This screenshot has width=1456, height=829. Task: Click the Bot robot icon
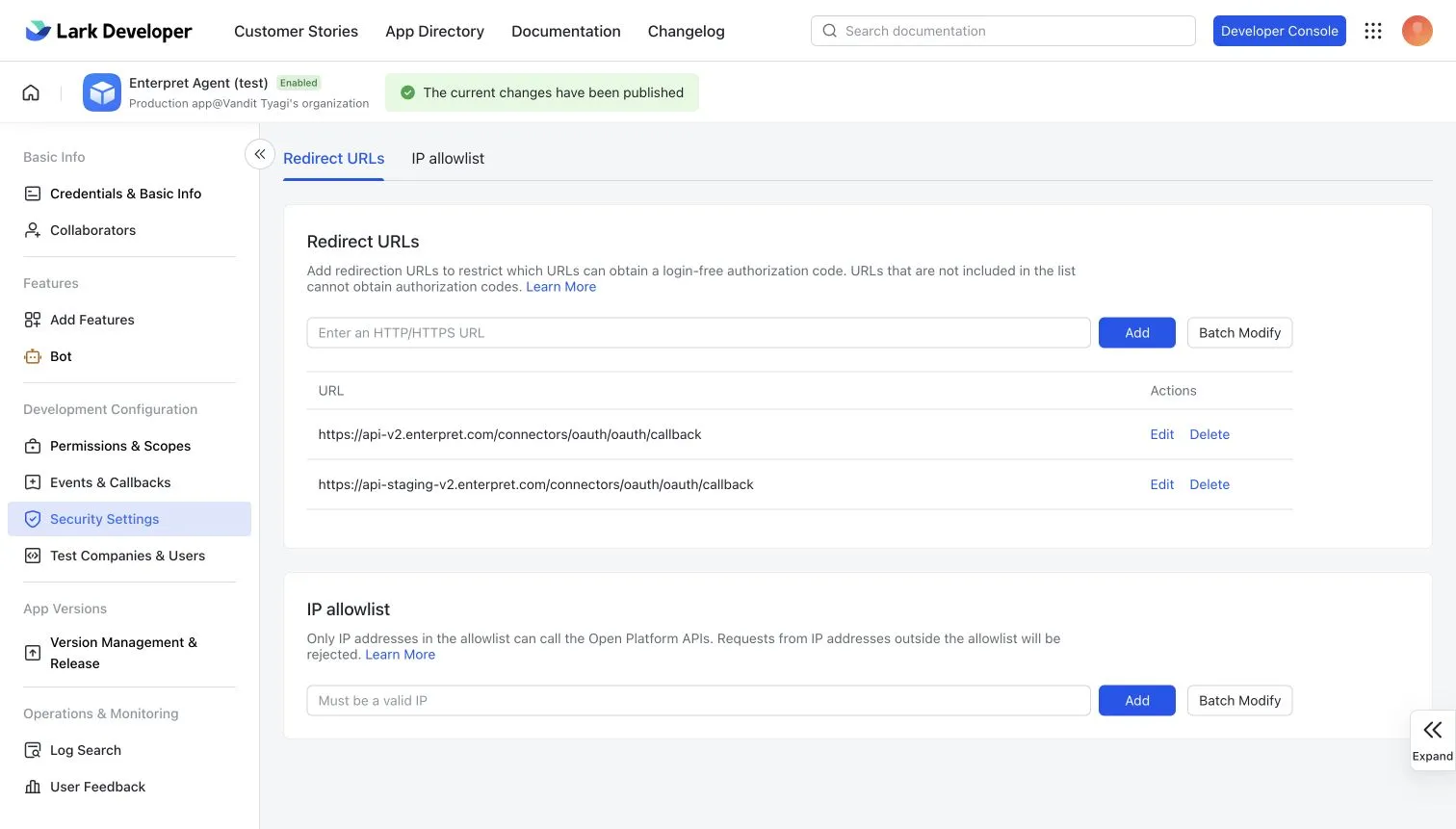(33, 356)
